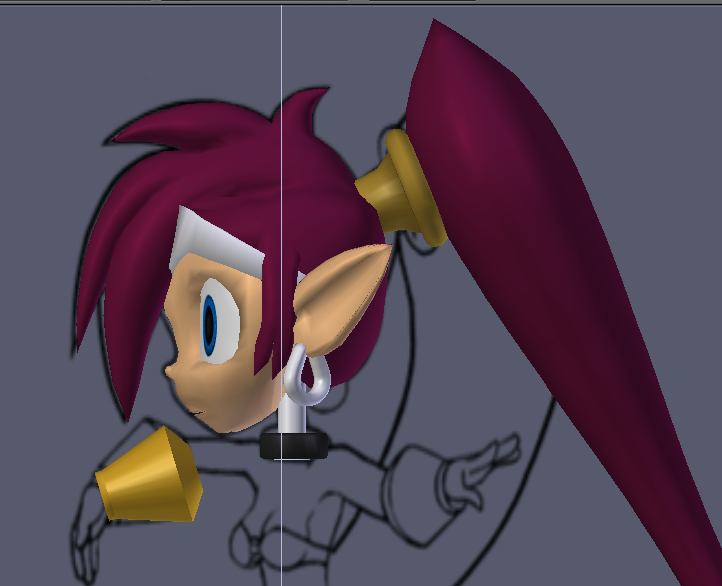Select the white headband on the forehead
The width and height of the screenshot is (722, 586).
coord(216,243)
